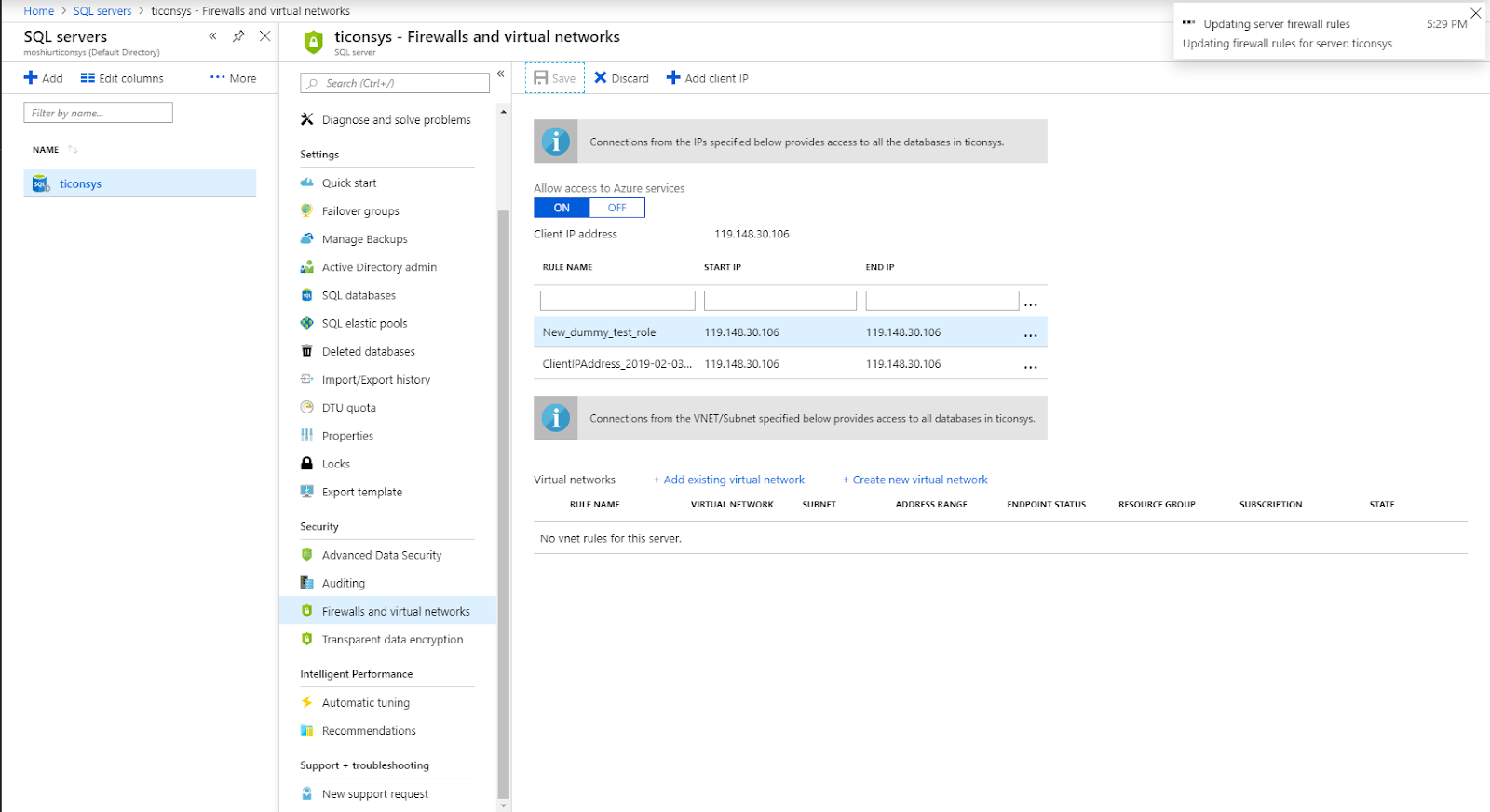
Task: Click the Add client IP plus icon
Action: (673, 77)
